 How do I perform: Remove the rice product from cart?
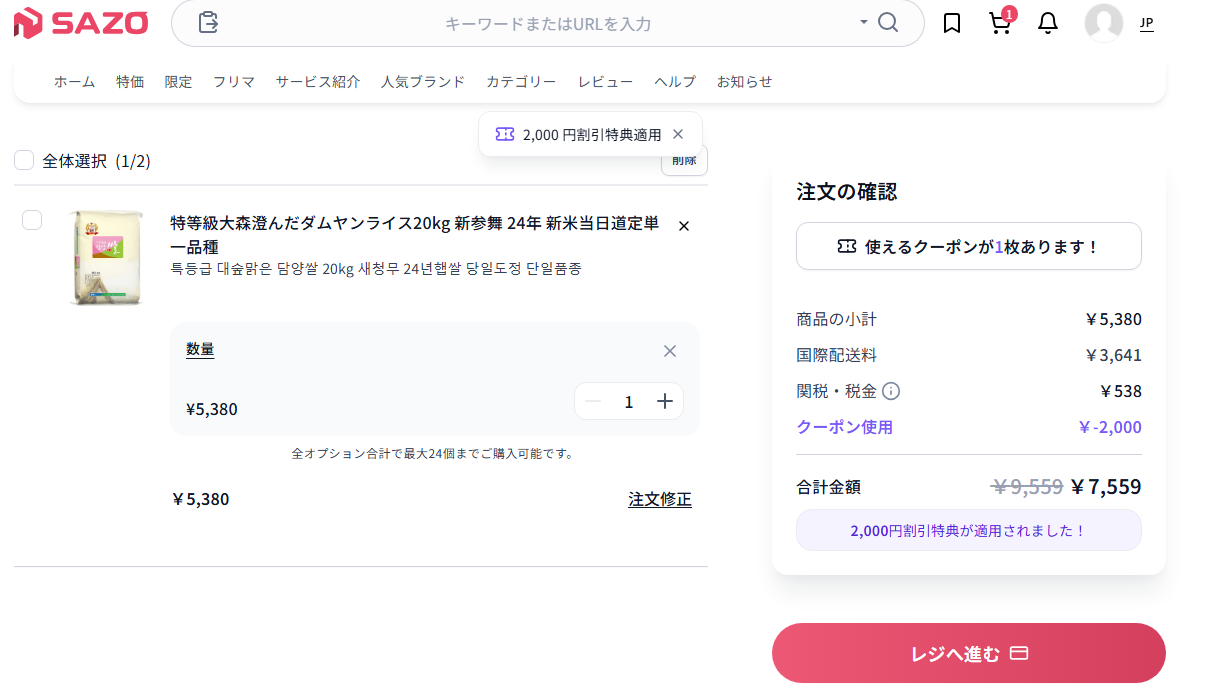click(x=684, y=226)
